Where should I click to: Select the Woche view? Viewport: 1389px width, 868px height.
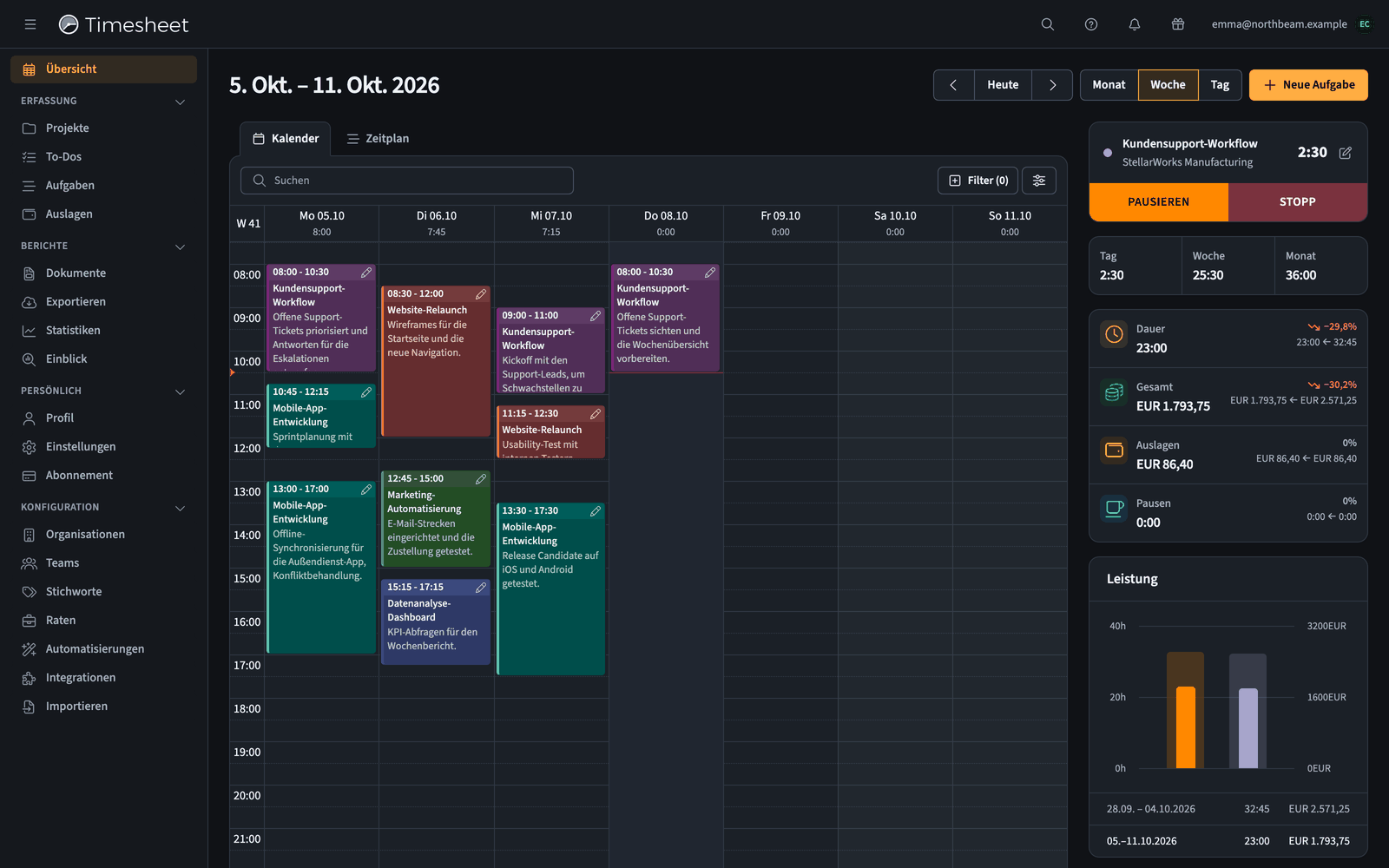(x=1168, y=85)
